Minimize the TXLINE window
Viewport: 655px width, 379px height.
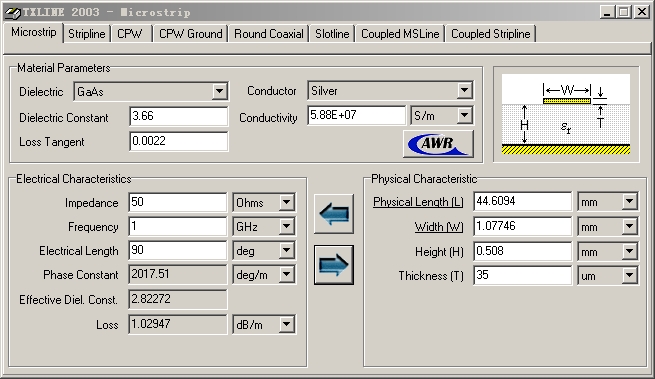tap(608, 12)
